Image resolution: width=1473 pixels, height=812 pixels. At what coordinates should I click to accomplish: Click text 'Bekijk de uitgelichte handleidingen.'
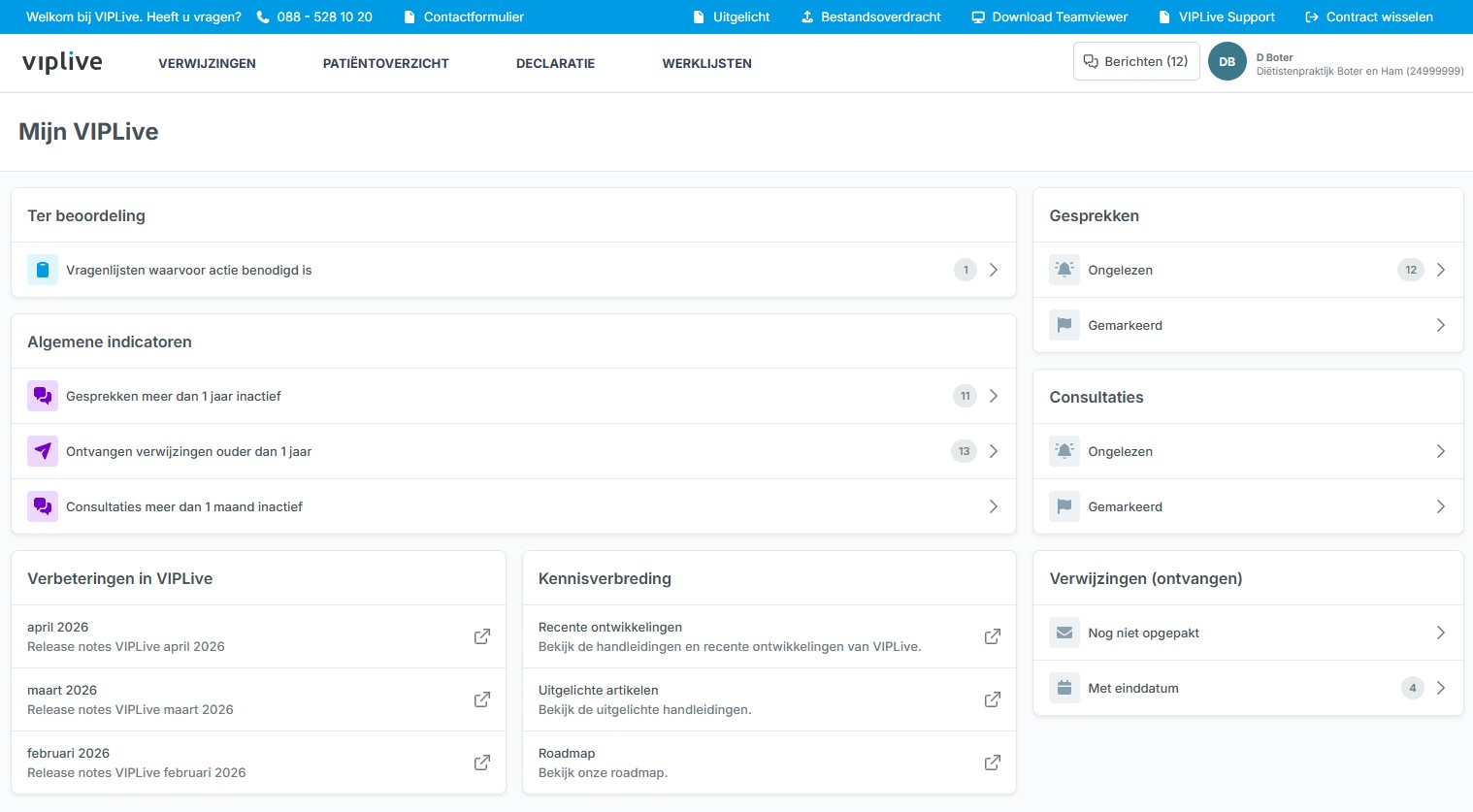tap(645, 710)
